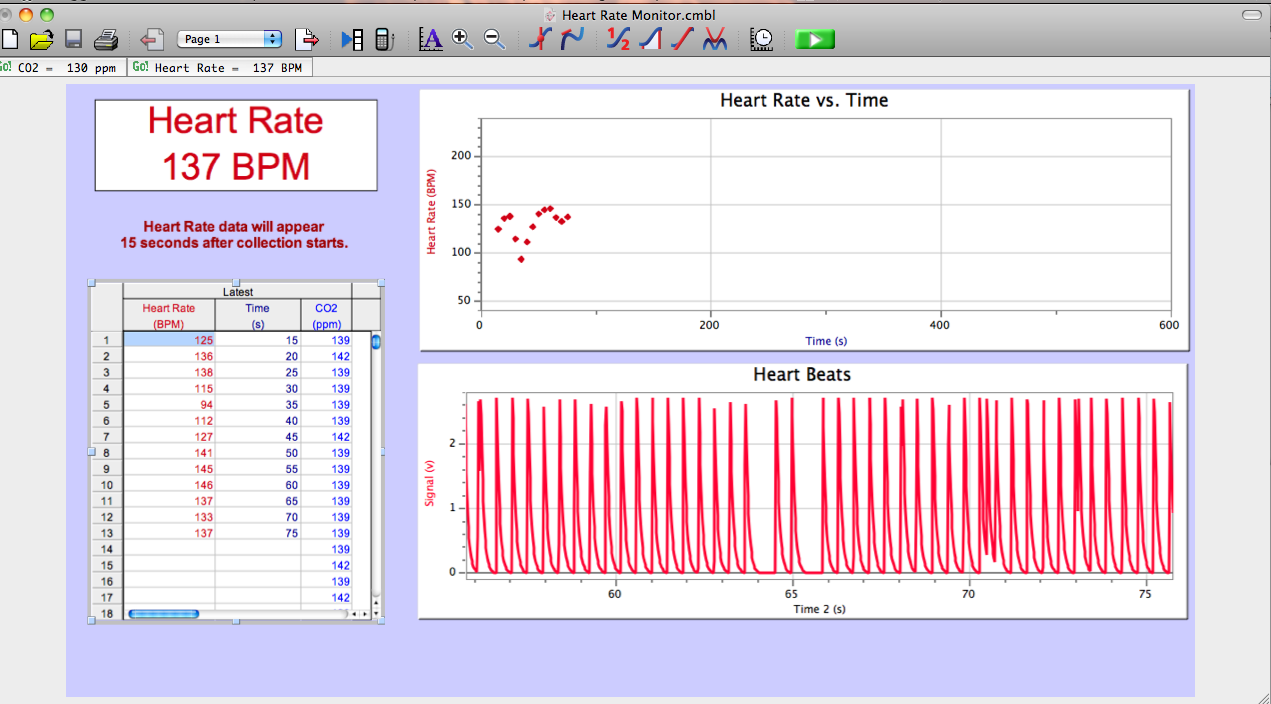The width and height of the screenshot is (1271, 704).
Task: Open a file with the folder icon
Action: tap(41, 39)
